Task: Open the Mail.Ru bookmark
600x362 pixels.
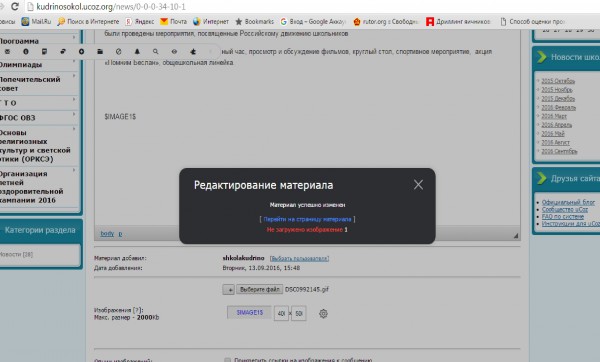Action: tap(36, 21)
